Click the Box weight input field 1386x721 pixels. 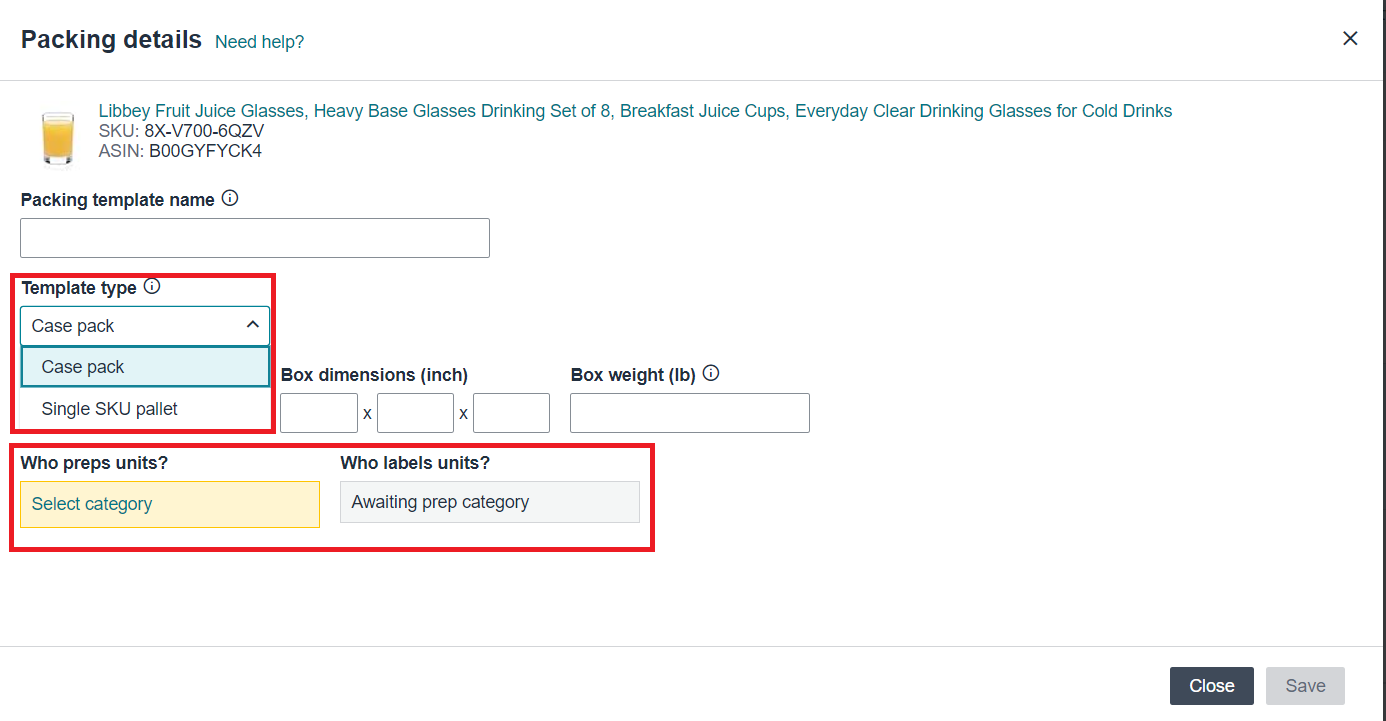689,412
